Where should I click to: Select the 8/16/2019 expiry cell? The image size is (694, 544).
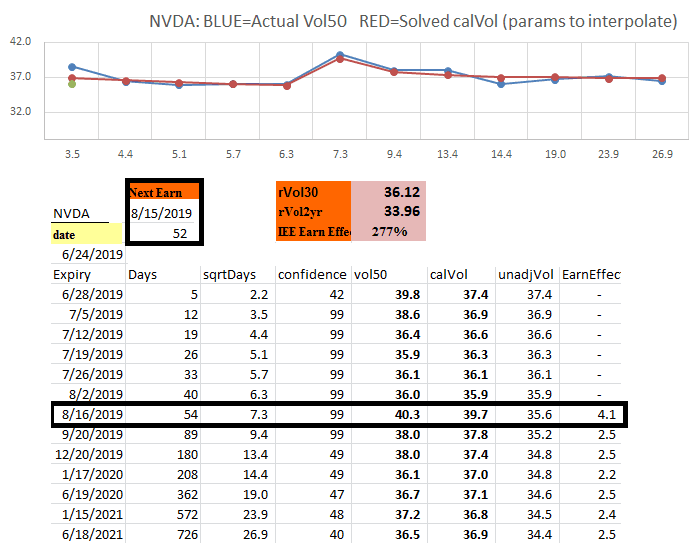point(90,414)
